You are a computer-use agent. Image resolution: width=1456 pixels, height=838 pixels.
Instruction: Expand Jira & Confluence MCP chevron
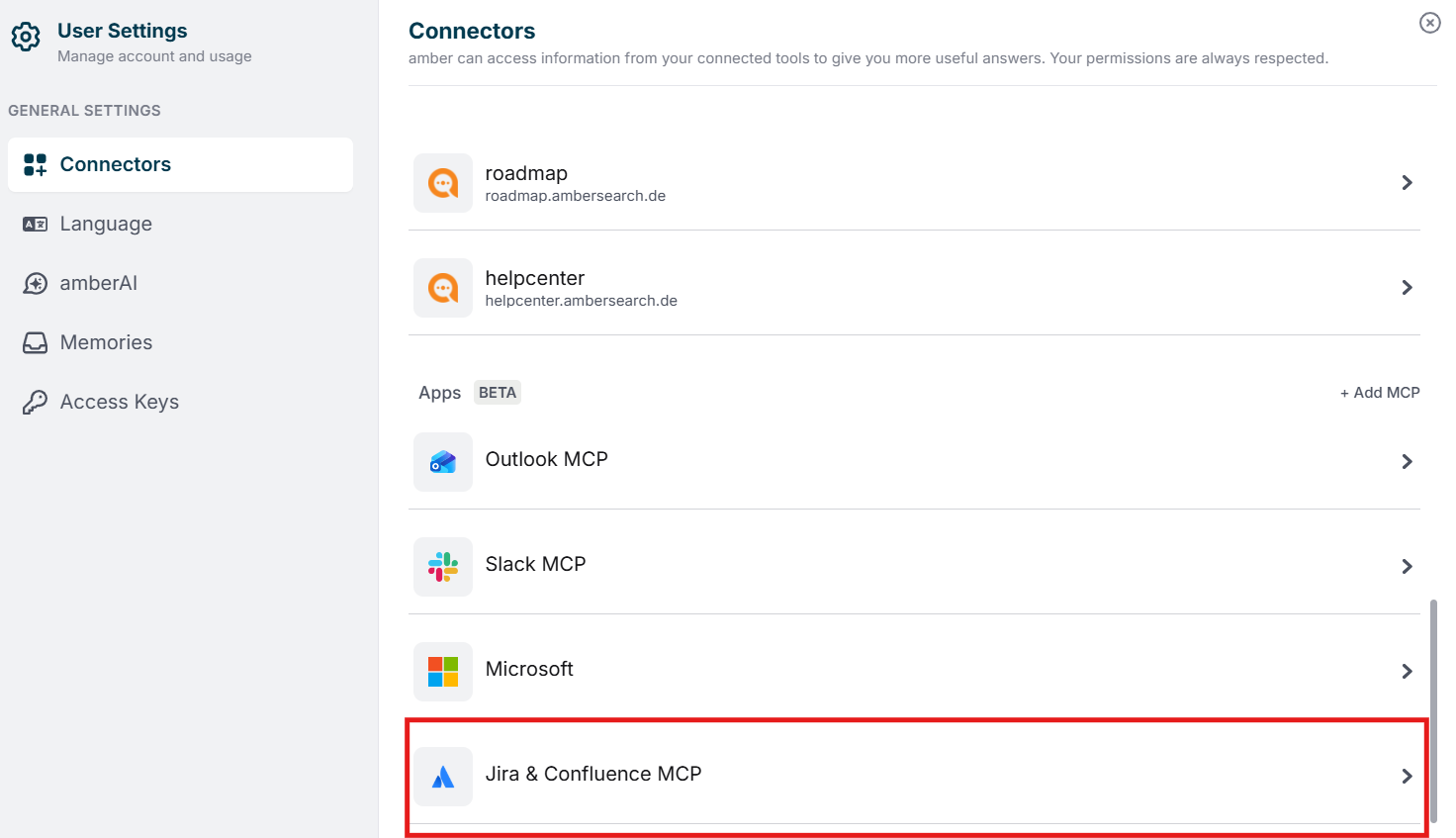[x=1407, y=777]
